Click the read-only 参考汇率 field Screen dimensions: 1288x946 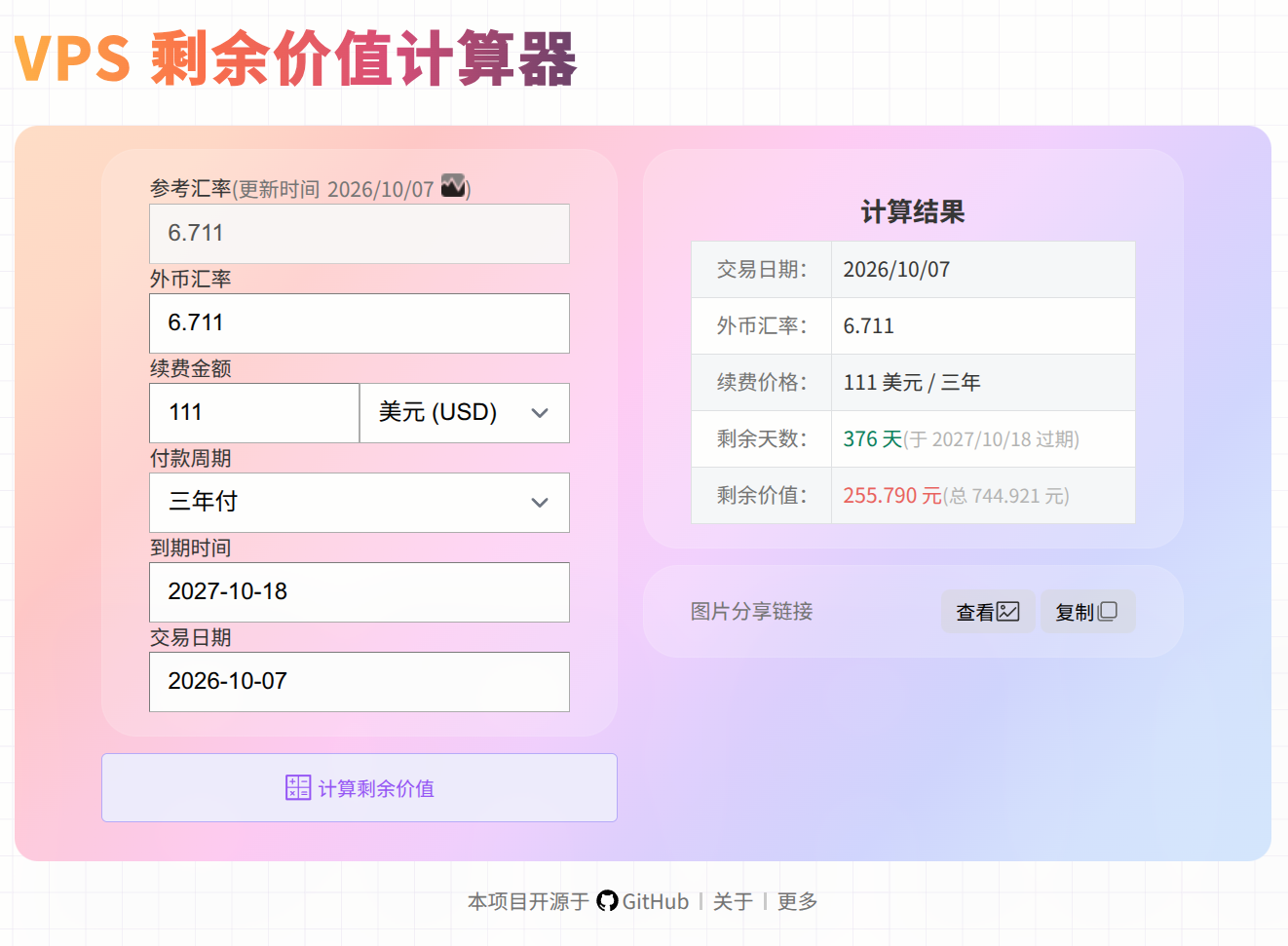coord(360,234)
